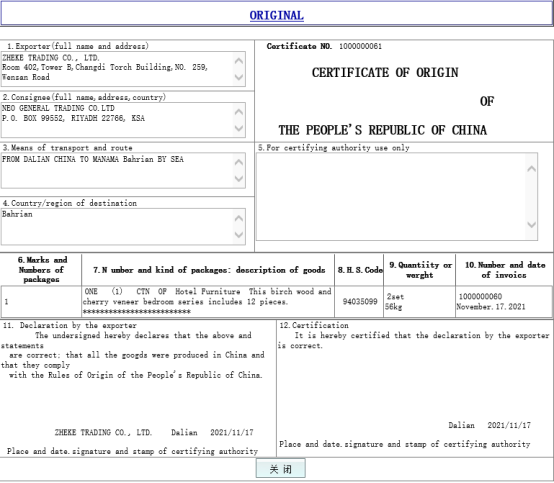Click exporter signature line ZHEKE TRADING Dalian 2021/11/17
Viewport: 554px width, 483px height.
(x=154, y=432)
